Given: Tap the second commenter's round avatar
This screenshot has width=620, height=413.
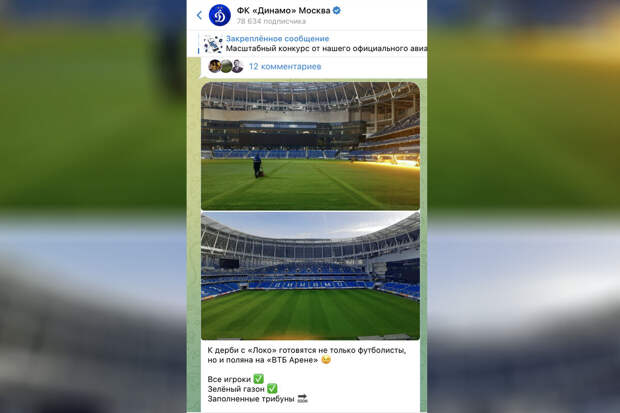Looking at the screenshot, I should click(x=226, y=66).
